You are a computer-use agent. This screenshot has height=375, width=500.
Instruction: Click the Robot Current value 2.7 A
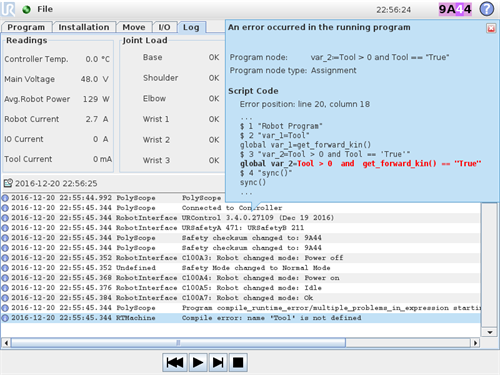tap(97, 119)
